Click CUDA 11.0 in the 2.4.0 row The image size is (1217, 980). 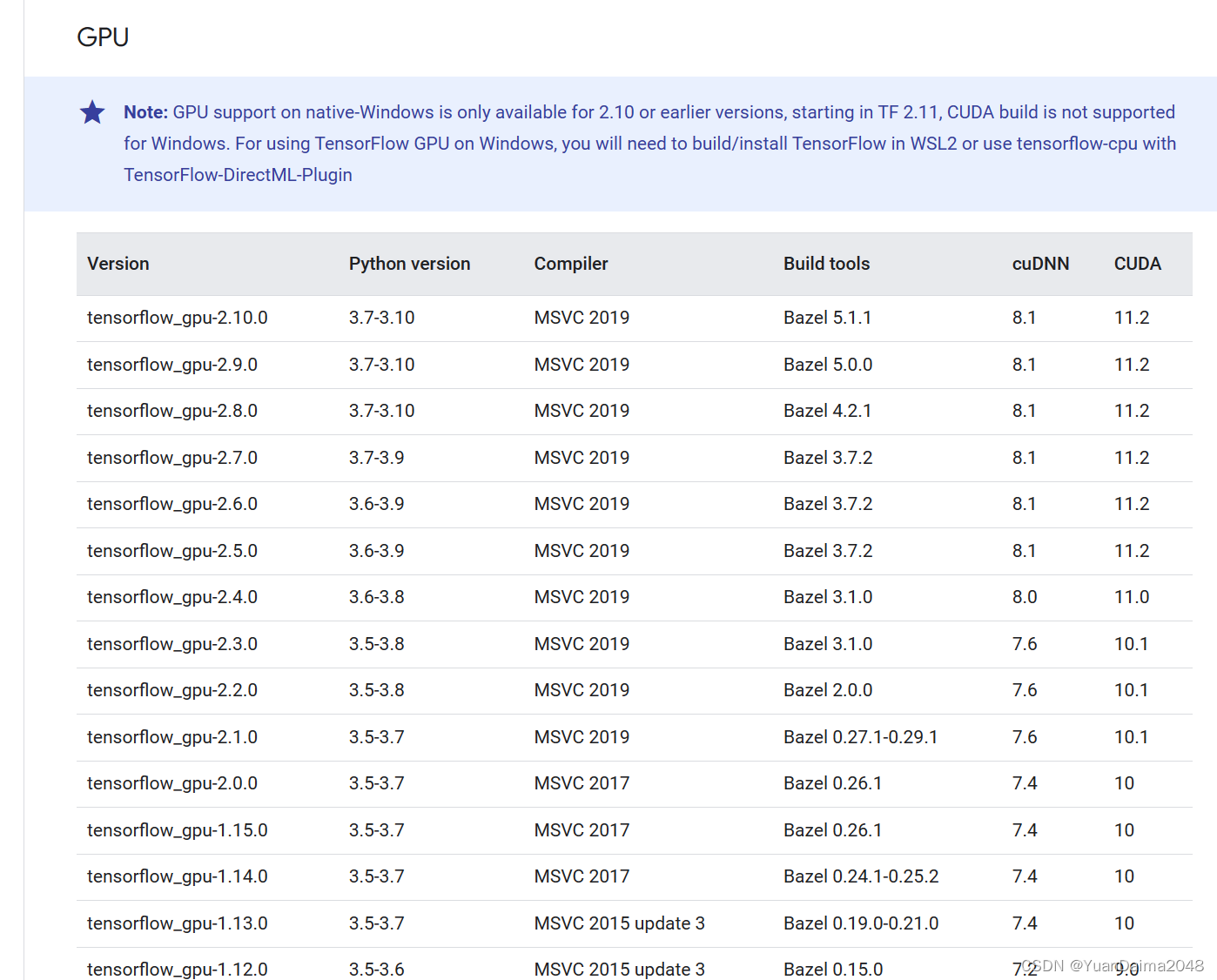click(x=1132, y=597)
